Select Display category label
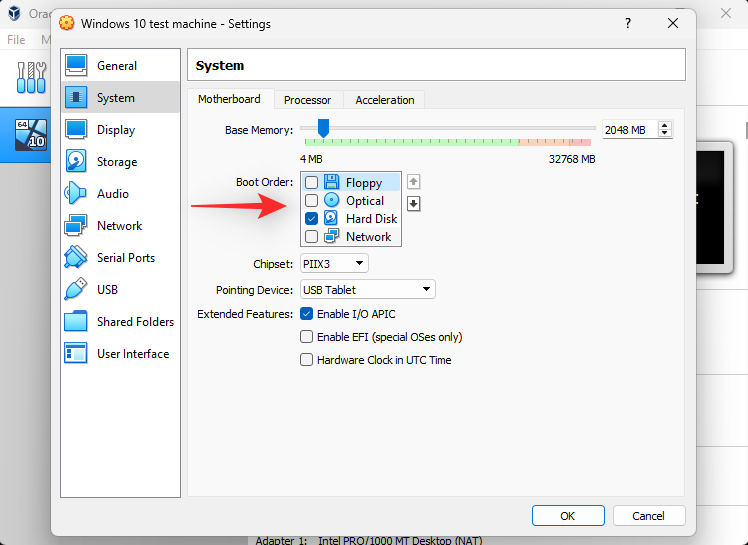The height and width of the screenshot is (545, 748). point(116,130)
